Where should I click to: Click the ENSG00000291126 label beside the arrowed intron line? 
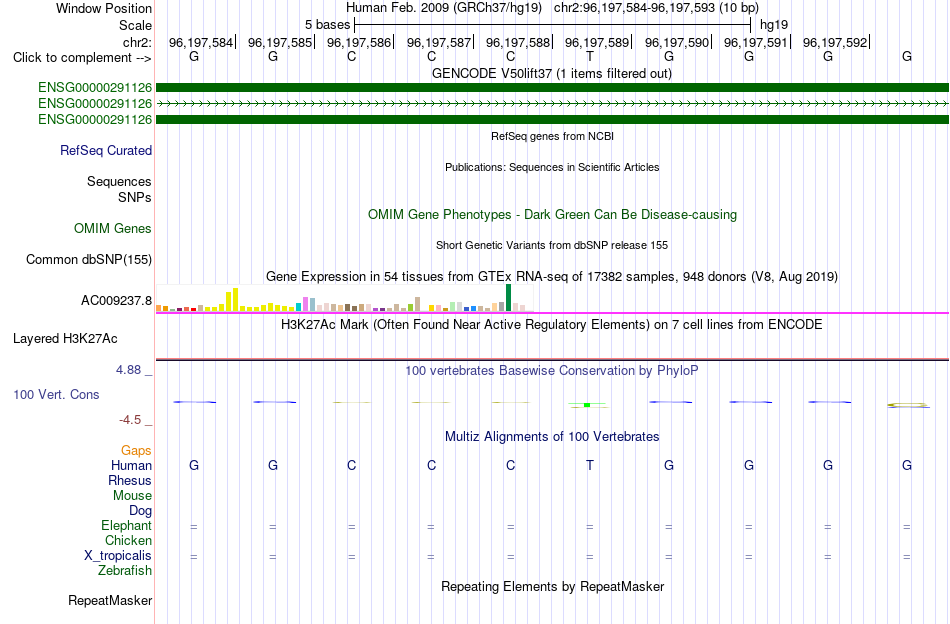(95, 104)
